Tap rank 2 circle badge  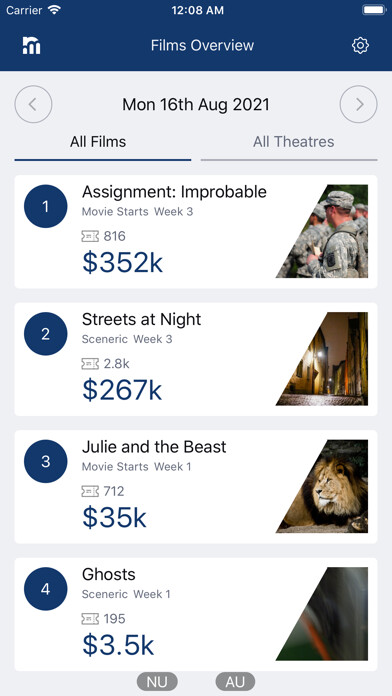point(46,334)
